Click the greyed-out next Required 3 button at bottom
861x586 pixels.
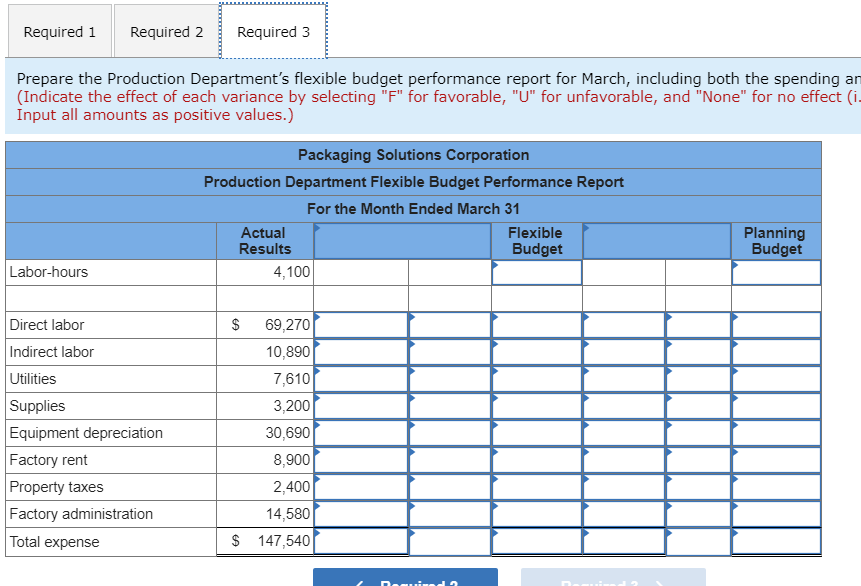click(612, 578)
